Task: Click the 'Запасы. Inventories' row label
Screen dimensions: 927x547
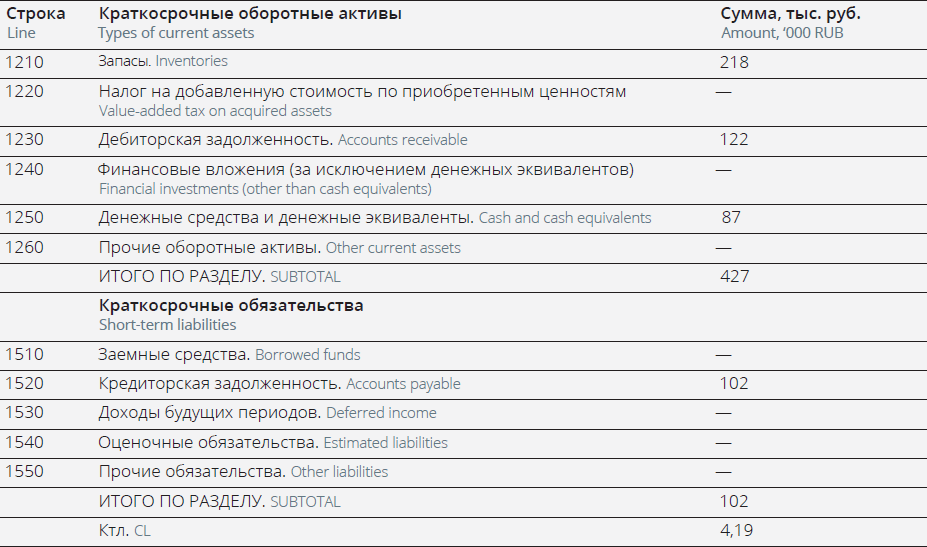Action: [x=163, y=62]
